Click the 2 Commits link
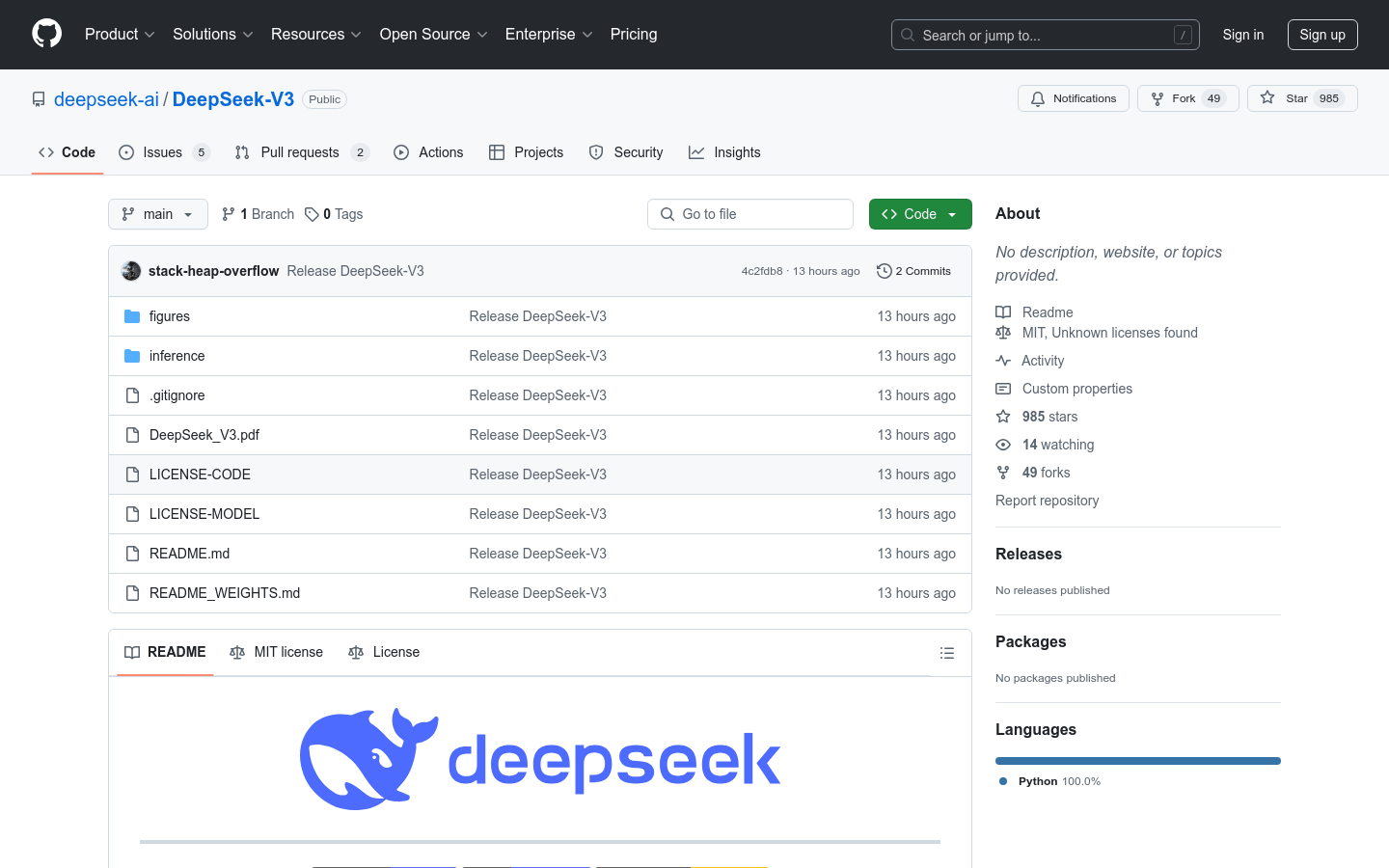1389x868 pixels. (x=913, y=271)
